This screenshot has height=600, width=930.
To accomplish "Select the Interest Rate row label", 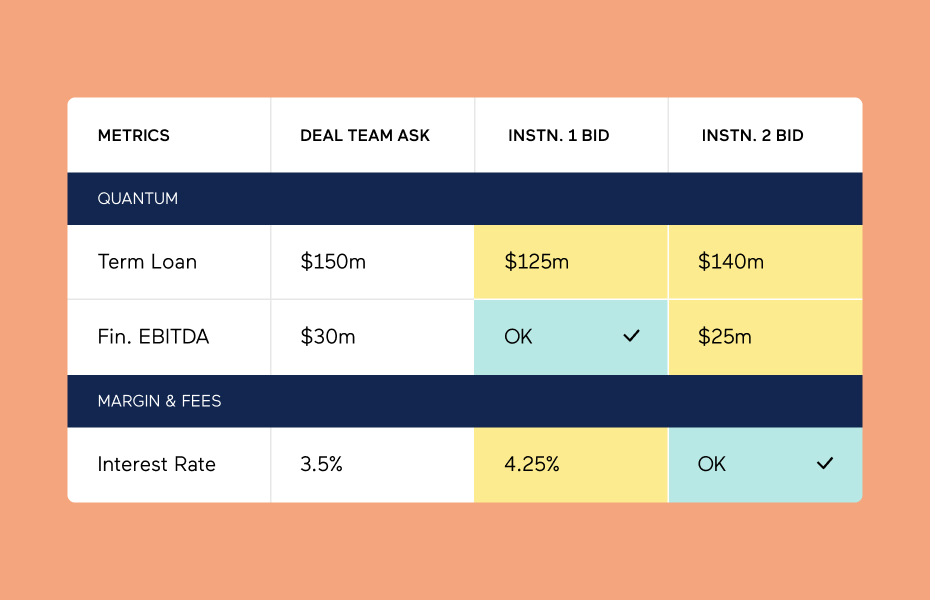I will [x=156, y=464].
